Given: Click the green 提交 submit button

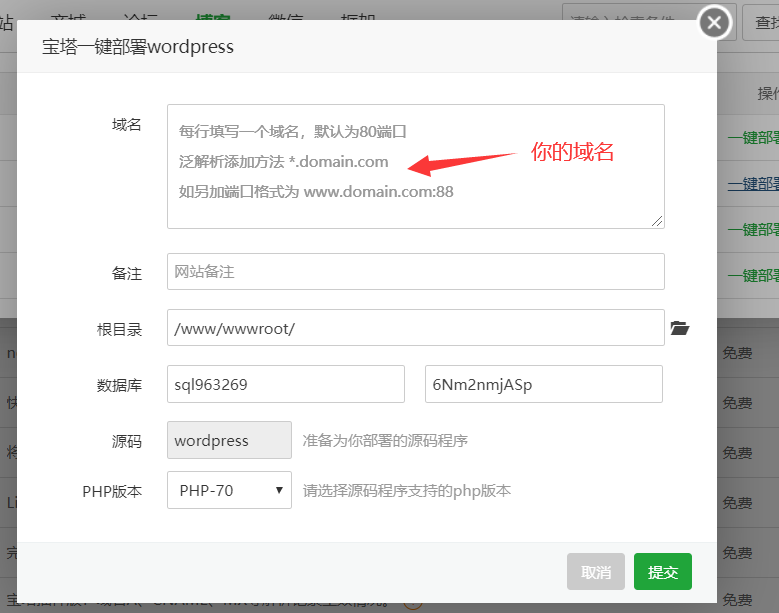Looking at the screenshot, I should 663,572.
